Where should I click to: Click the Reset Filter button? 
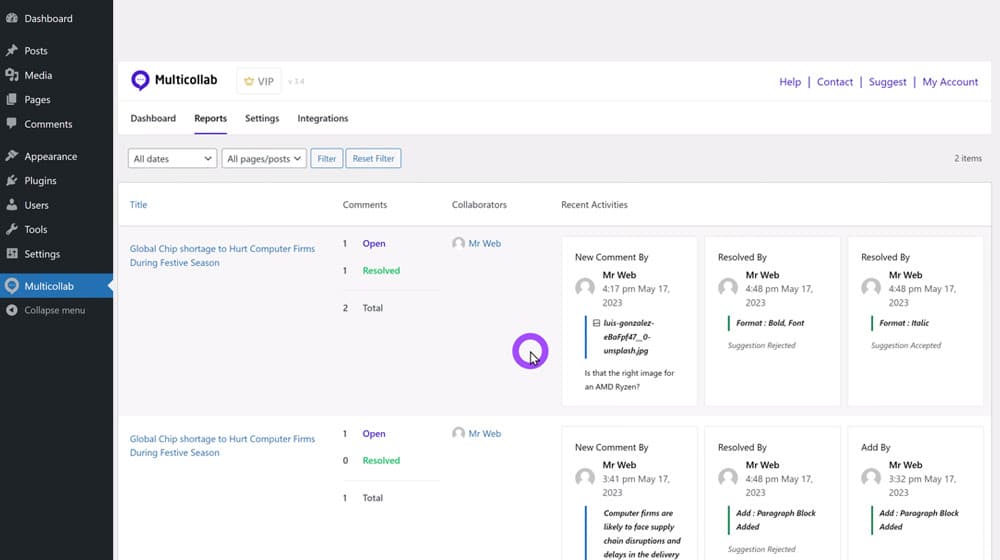[373, 158]
